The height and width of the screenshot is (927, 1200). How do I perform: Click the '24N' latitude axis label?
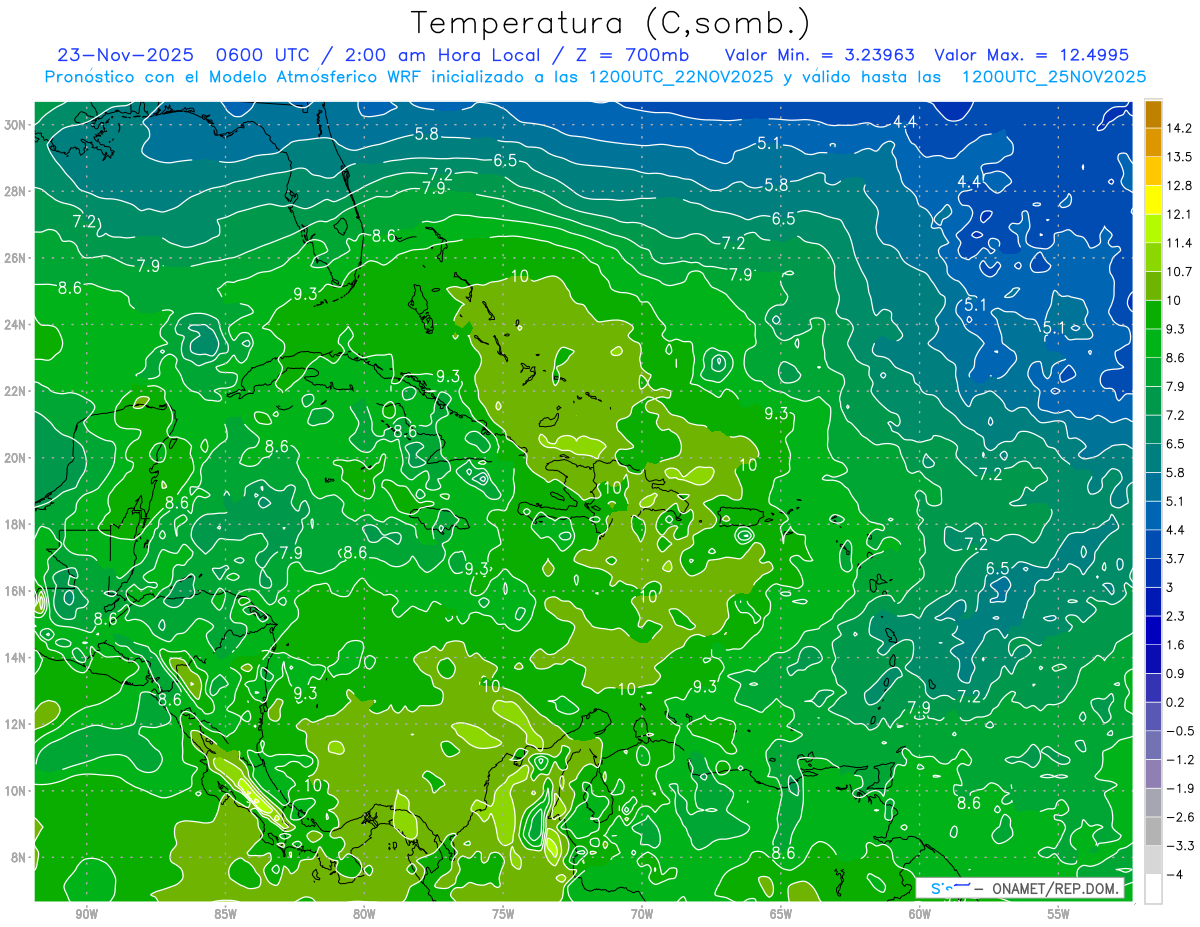(15, 324)
